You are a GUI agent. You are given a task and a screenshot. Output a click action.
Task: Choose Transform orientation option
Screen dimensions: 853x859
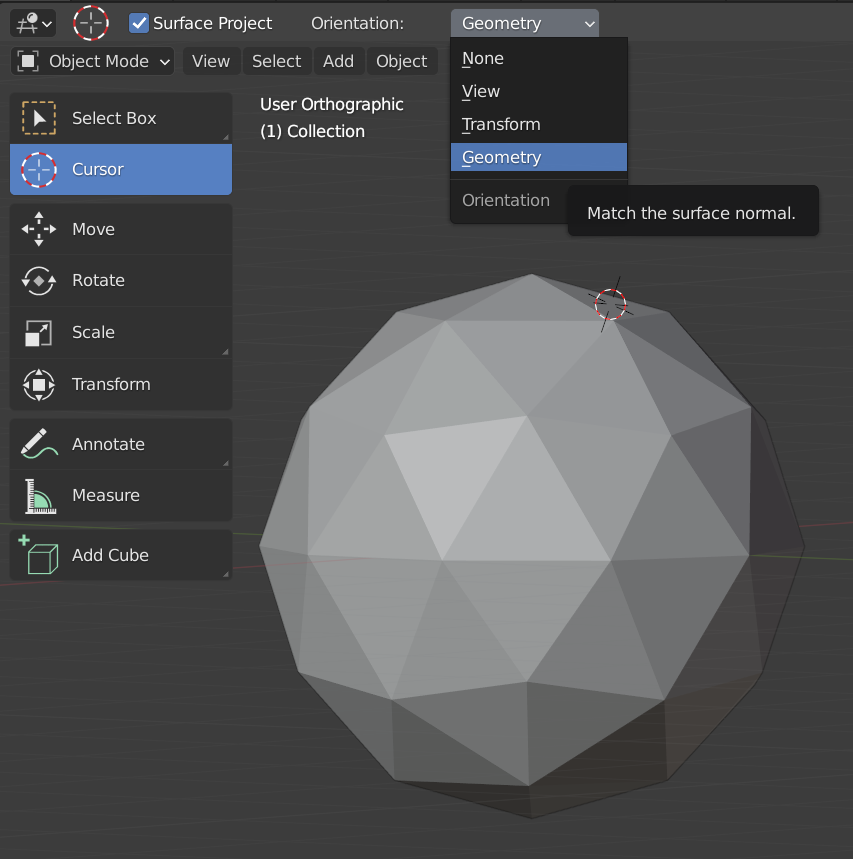[539, 124]
